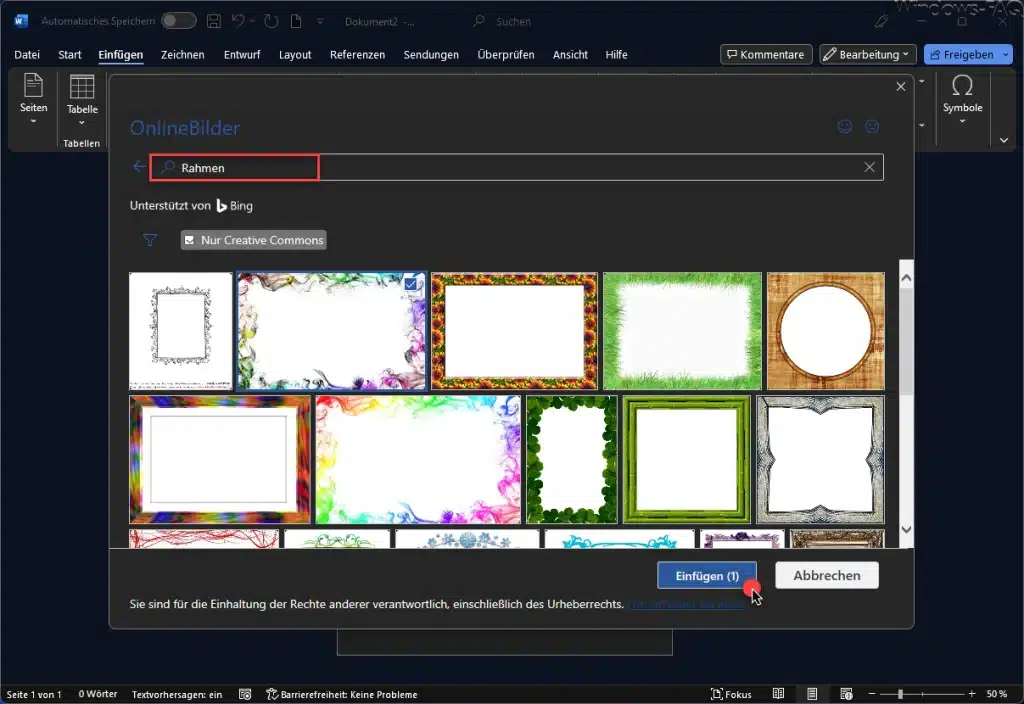Image resolution: width=1024 pixels, height=704 pixels.
Task: Click the Freigeben button
Action: point(961,54)
